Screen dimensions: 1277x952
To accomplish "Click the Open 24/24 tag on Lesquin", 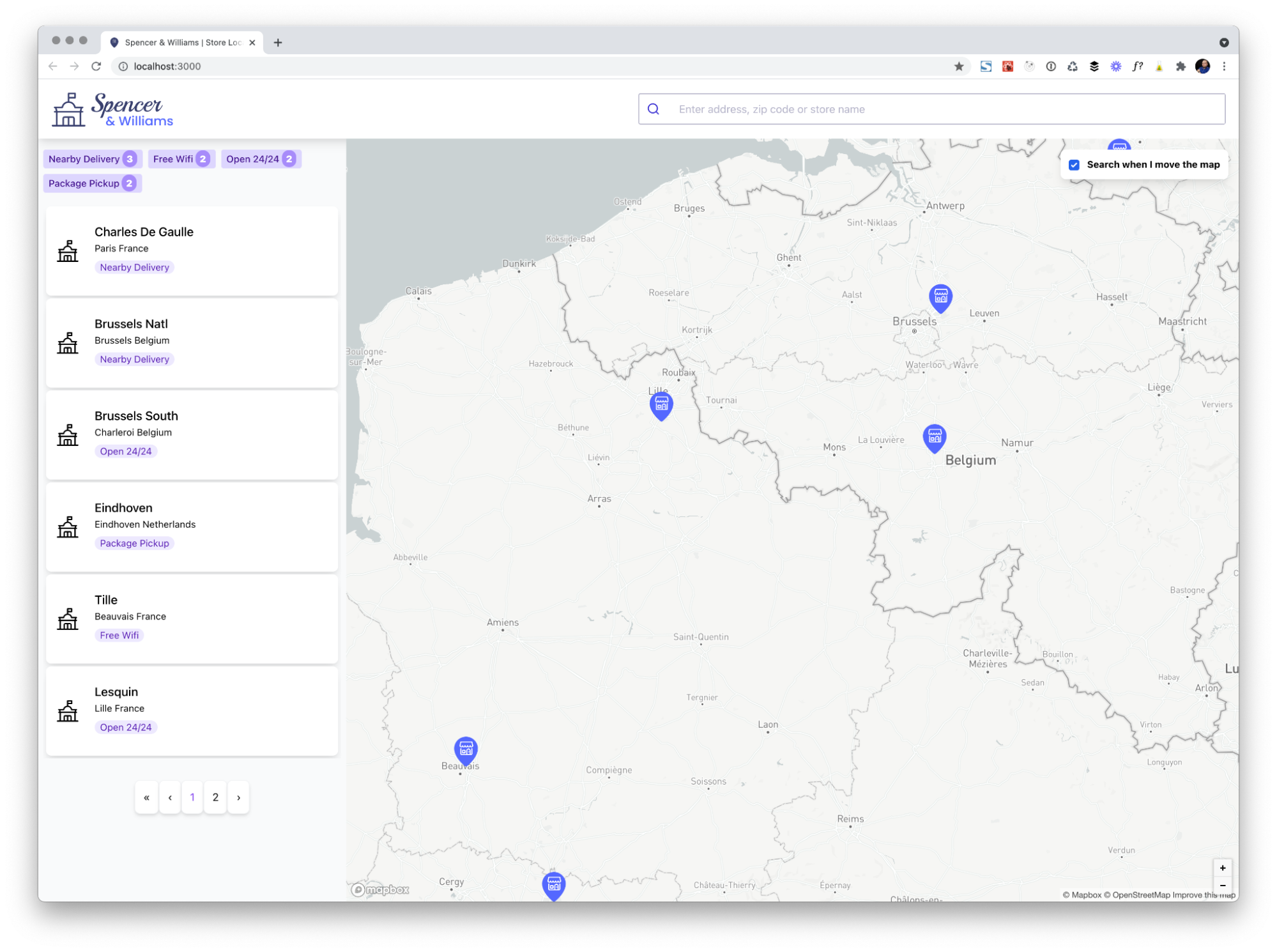I will tap(126, 728).
